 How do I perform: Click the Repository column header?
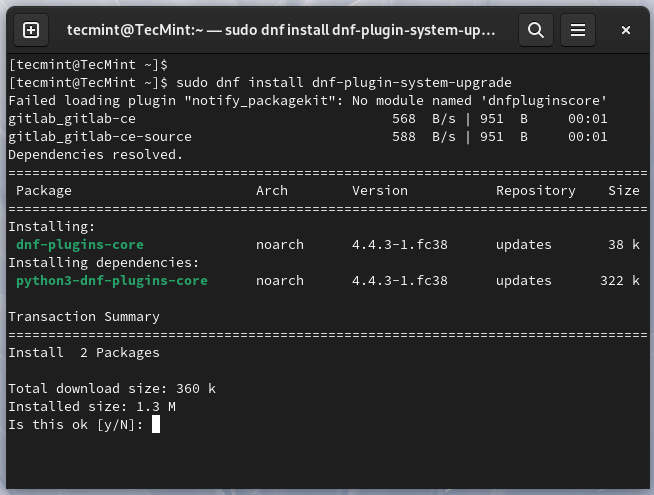[x=536, y=191]
